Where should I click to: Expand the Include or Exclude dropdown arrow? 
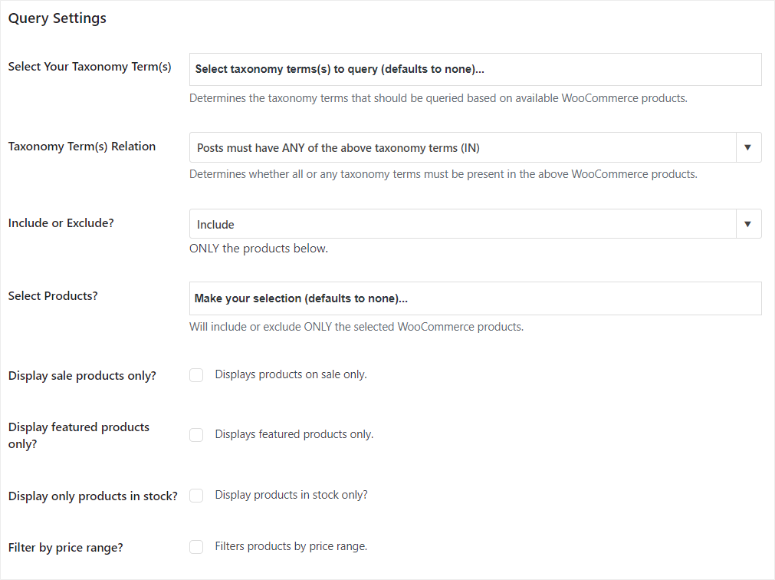click(748, 224)
